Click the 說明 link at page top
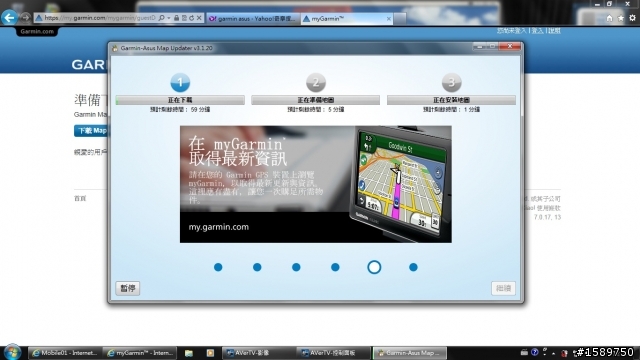Viewport: 640px width, 360px height. pos(554,31)
